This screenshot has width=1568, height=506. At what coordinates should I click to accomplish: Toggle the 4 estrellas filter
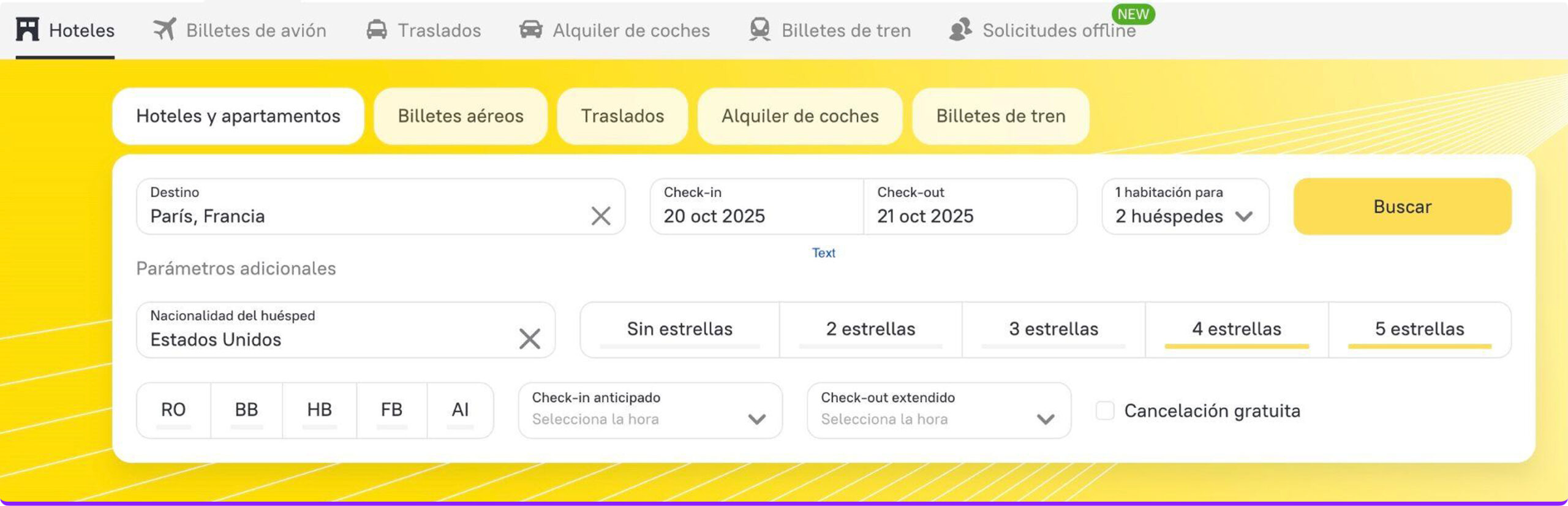[1237, 330]
